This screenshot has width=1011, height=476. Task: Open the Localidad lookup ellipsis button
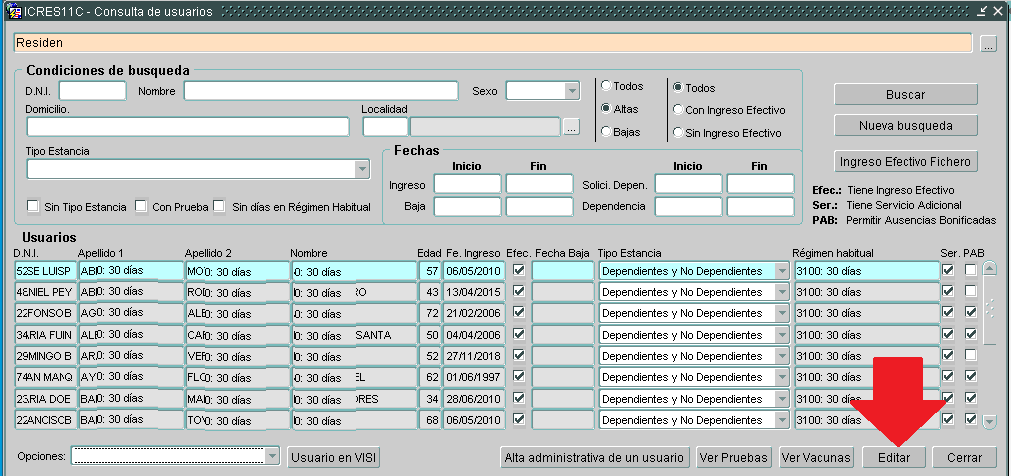571,127
